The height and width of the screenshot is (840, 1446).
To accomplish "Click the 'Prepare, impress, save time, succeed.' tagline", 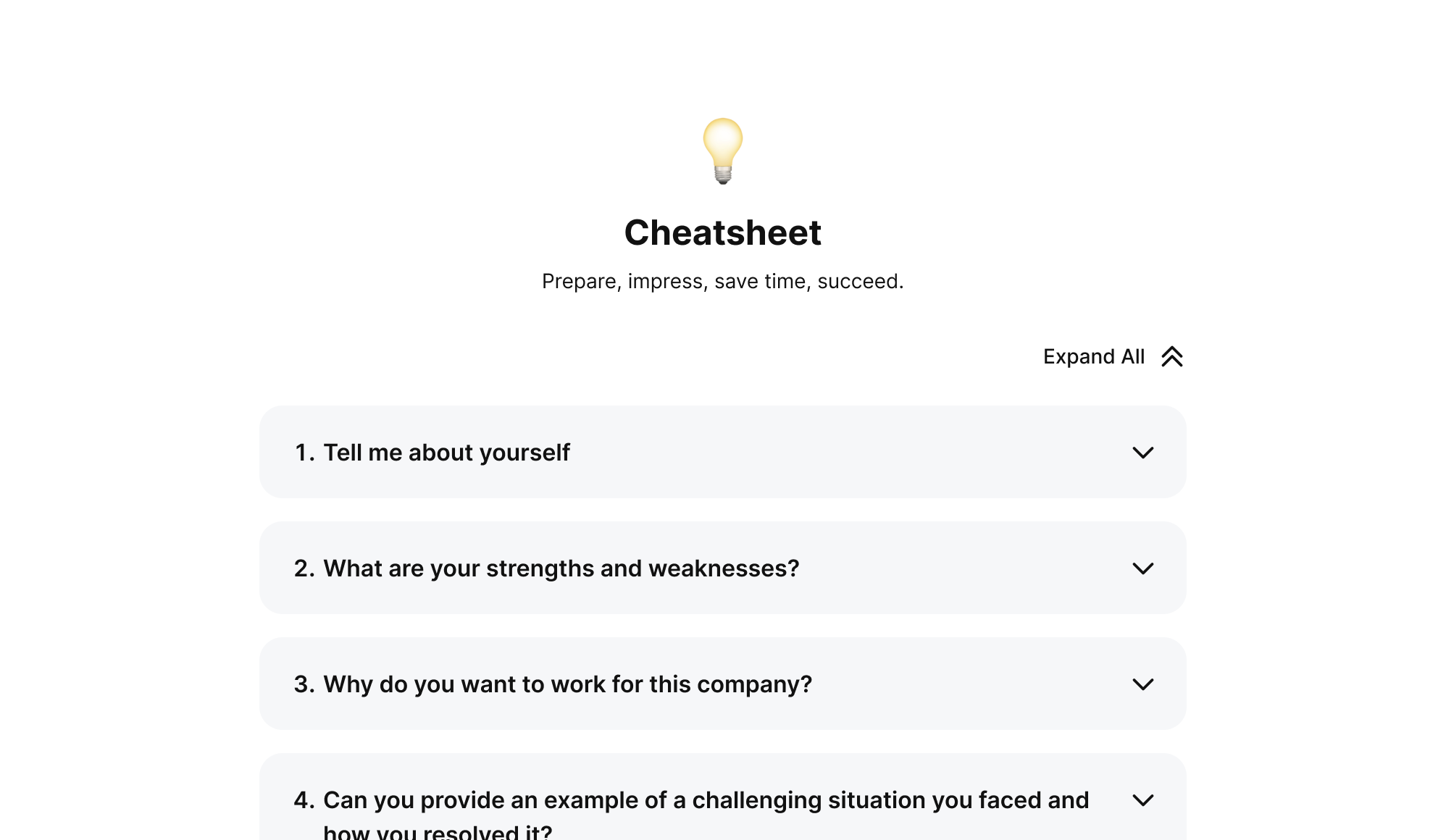I will click(x=723, y=281).
